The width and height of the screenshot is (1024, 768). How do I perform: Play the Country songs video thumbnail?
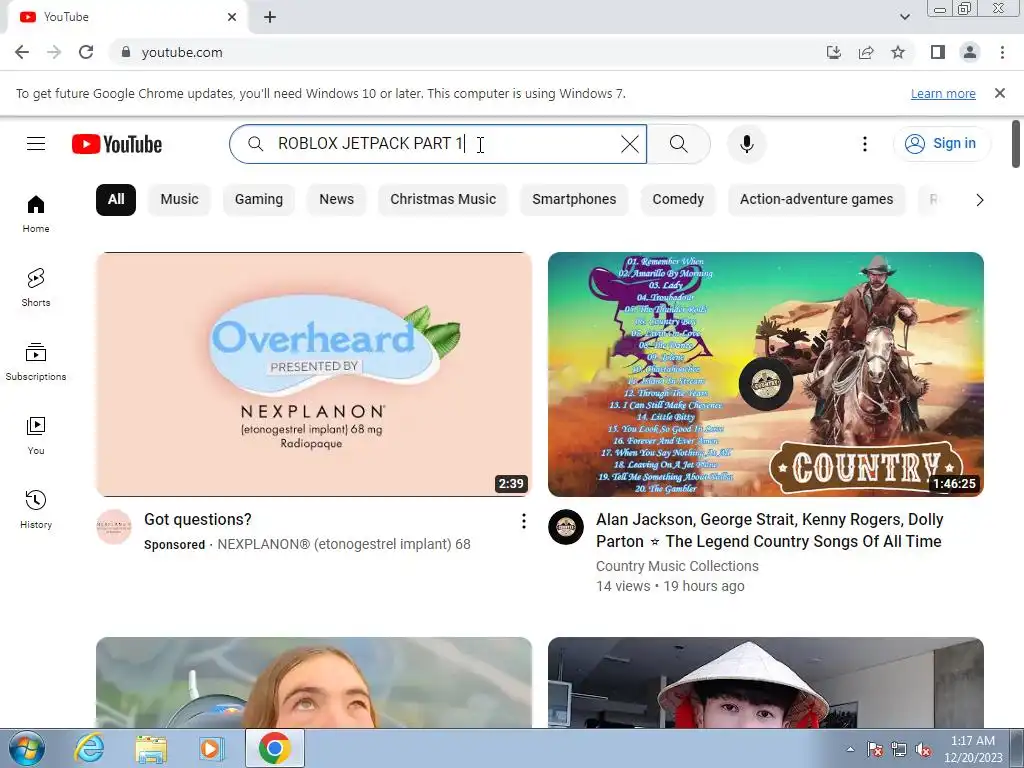click(x=765, y=374)
